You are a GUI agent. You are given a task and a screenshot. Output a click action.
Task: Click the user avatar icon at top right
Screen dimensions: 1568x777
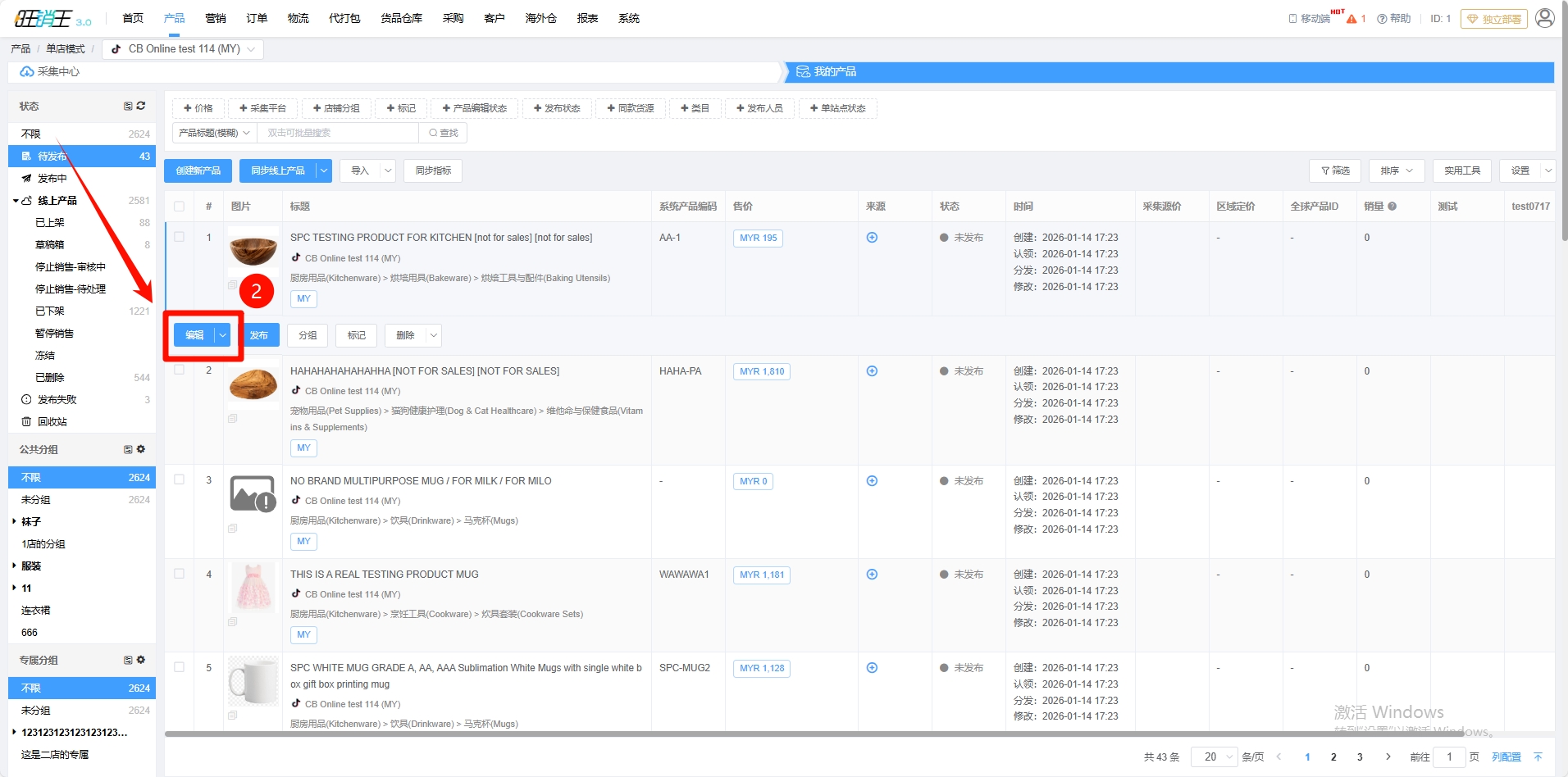1544,18
